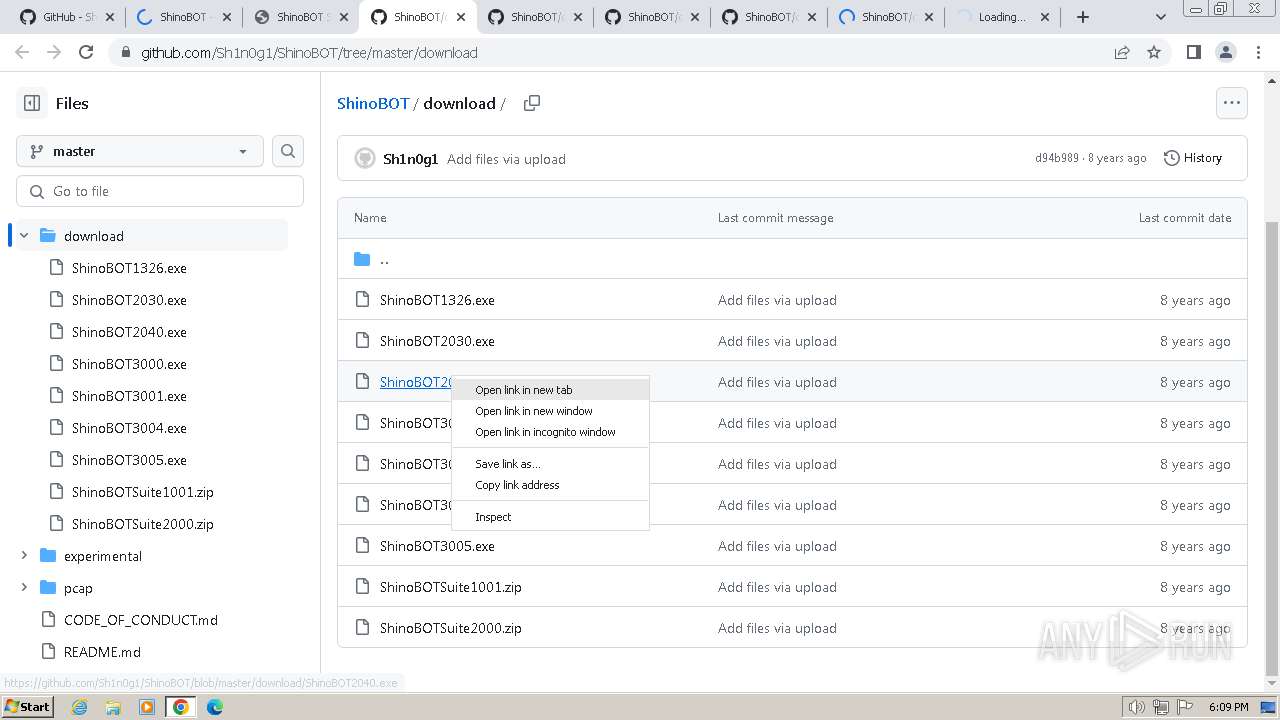Open the Start menu
The image size is (1280, 720).
pos(27,707)
